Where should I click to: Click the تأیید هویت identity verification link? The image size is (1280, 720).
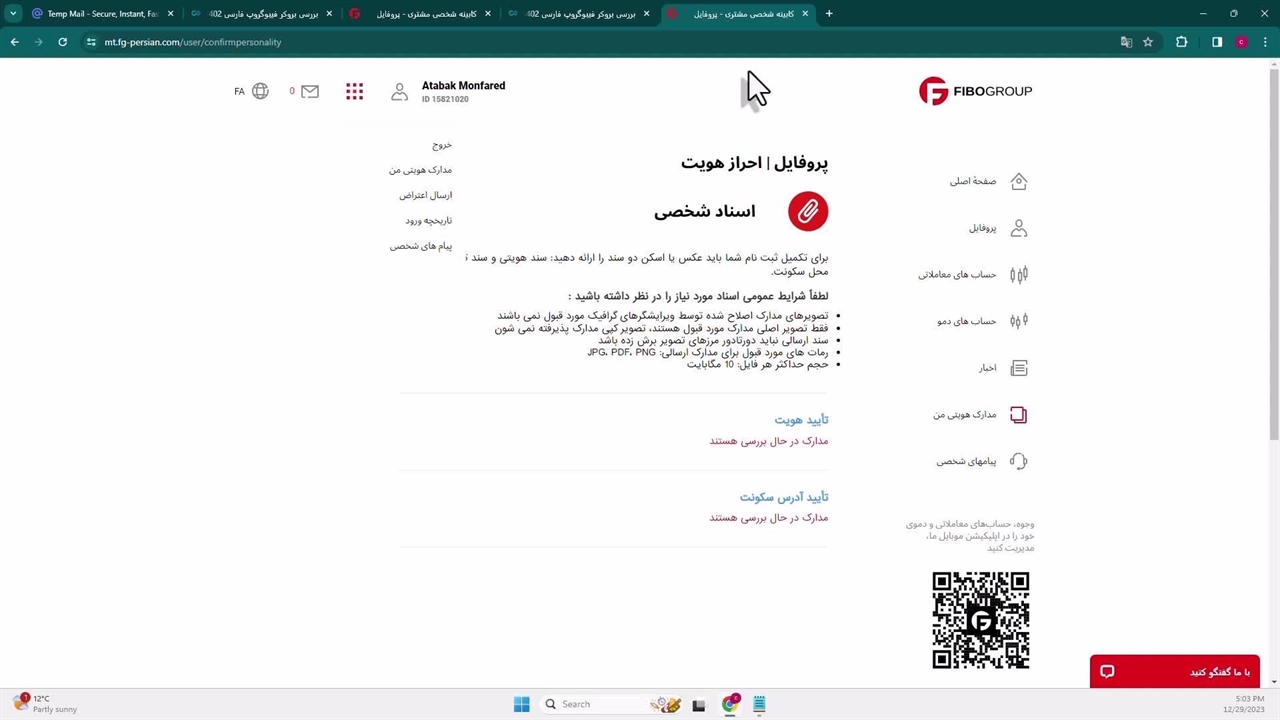pos(800,420)
